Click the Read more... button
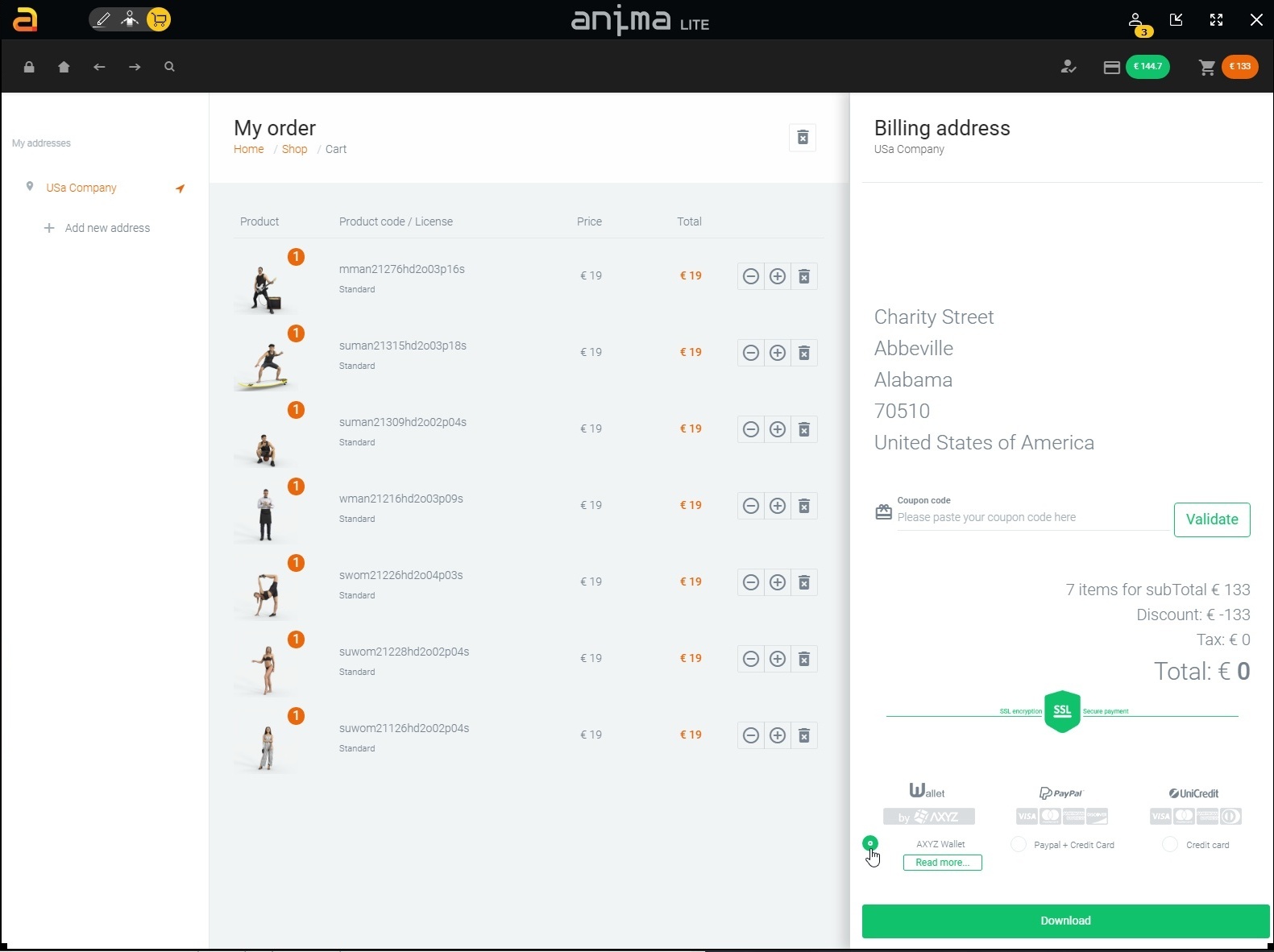Image resolution: width=1274 pixels, height=952 pixels. (x=942, y=863)
